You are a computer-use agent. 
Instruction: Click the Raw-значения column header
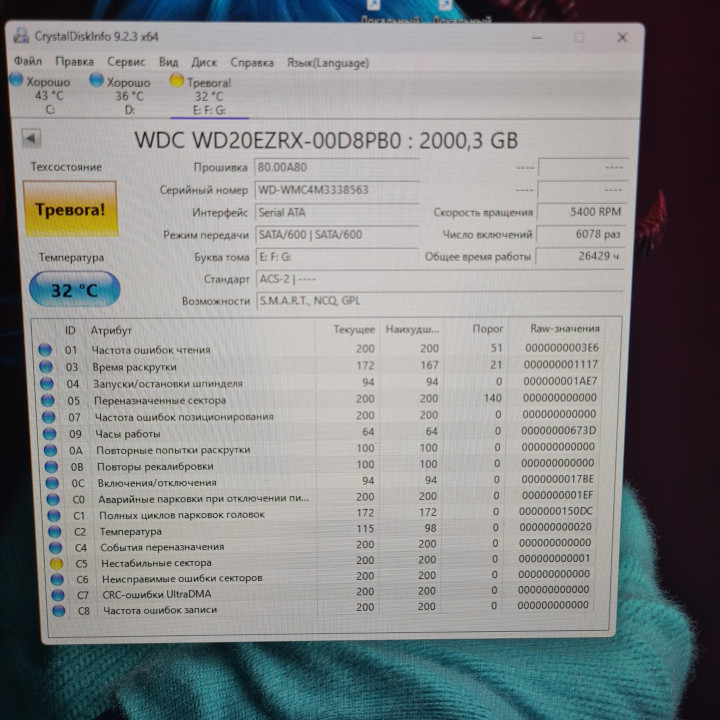(x=565, y=328)
